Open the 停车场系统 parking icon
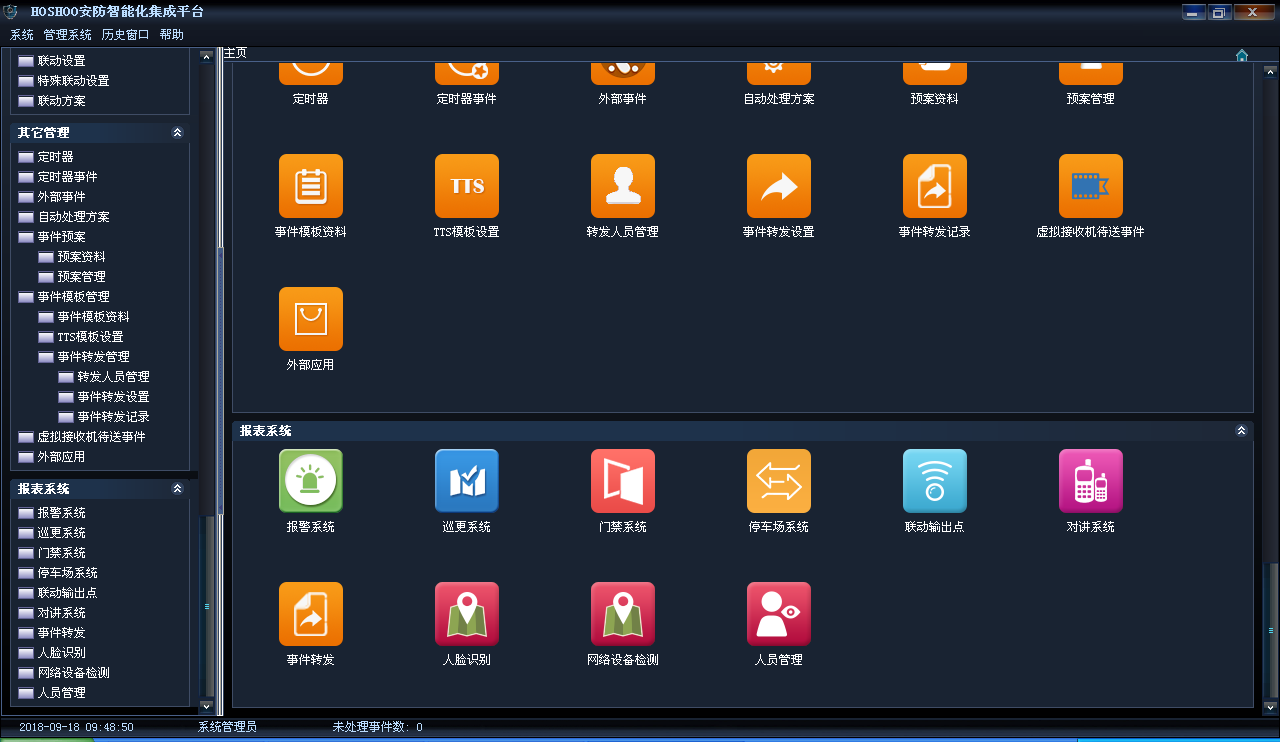This screenshot has width=1280, height=742. 778,481
